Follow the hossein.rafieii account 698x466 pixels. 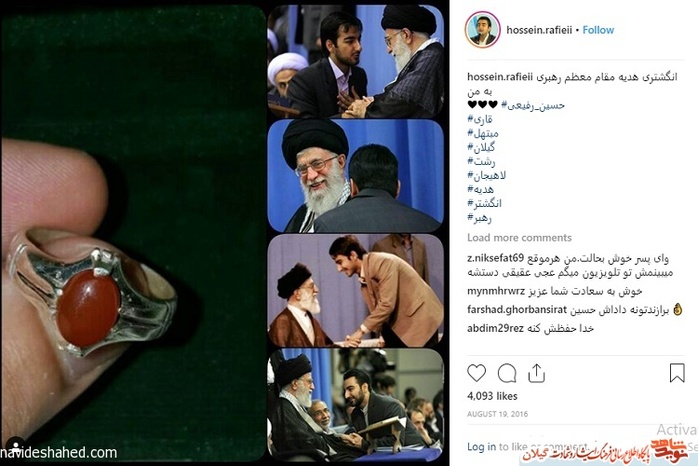click(598, 30)
